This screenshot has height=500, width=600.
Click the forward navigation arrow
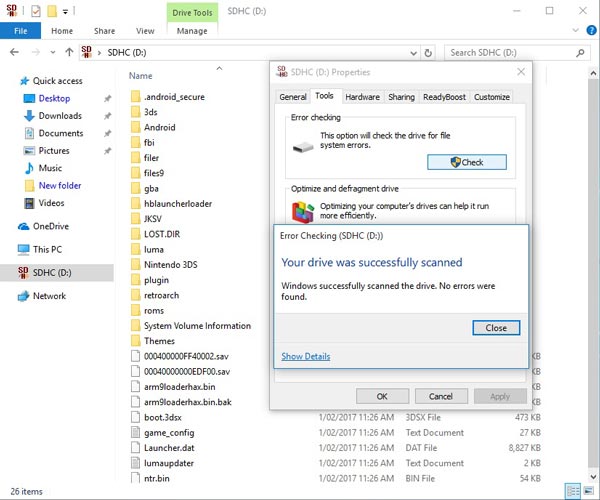coord(36,52)
